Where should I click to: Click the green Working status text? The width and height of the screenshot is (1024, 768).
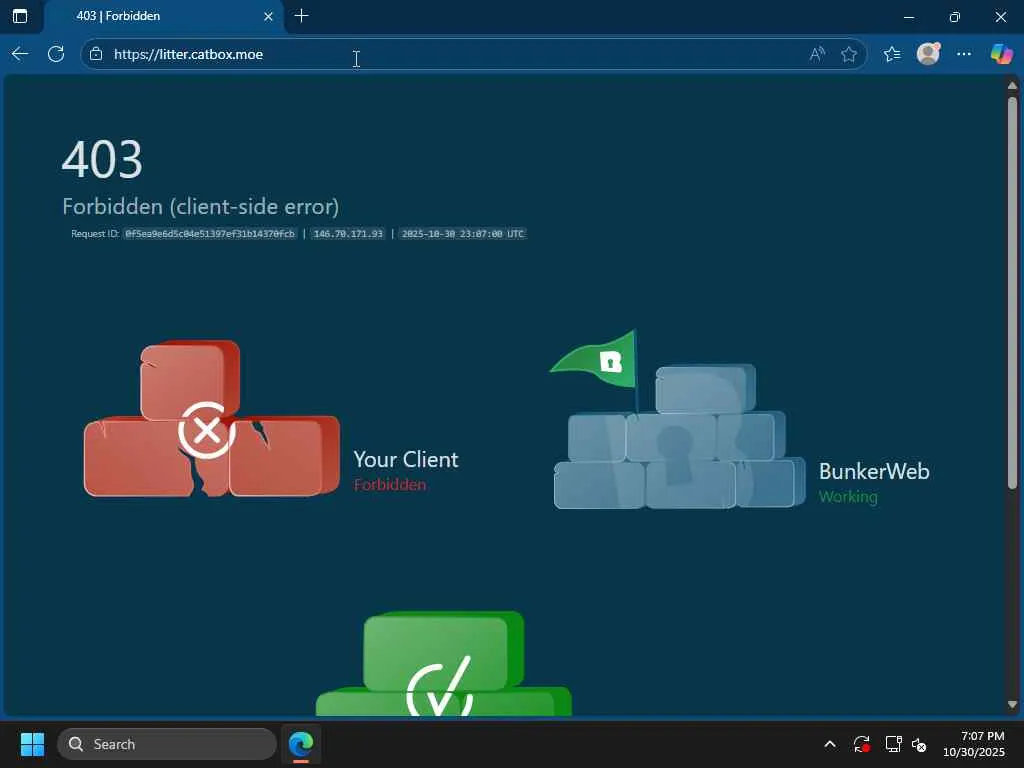pyautogui.click(x=848, y=497)
